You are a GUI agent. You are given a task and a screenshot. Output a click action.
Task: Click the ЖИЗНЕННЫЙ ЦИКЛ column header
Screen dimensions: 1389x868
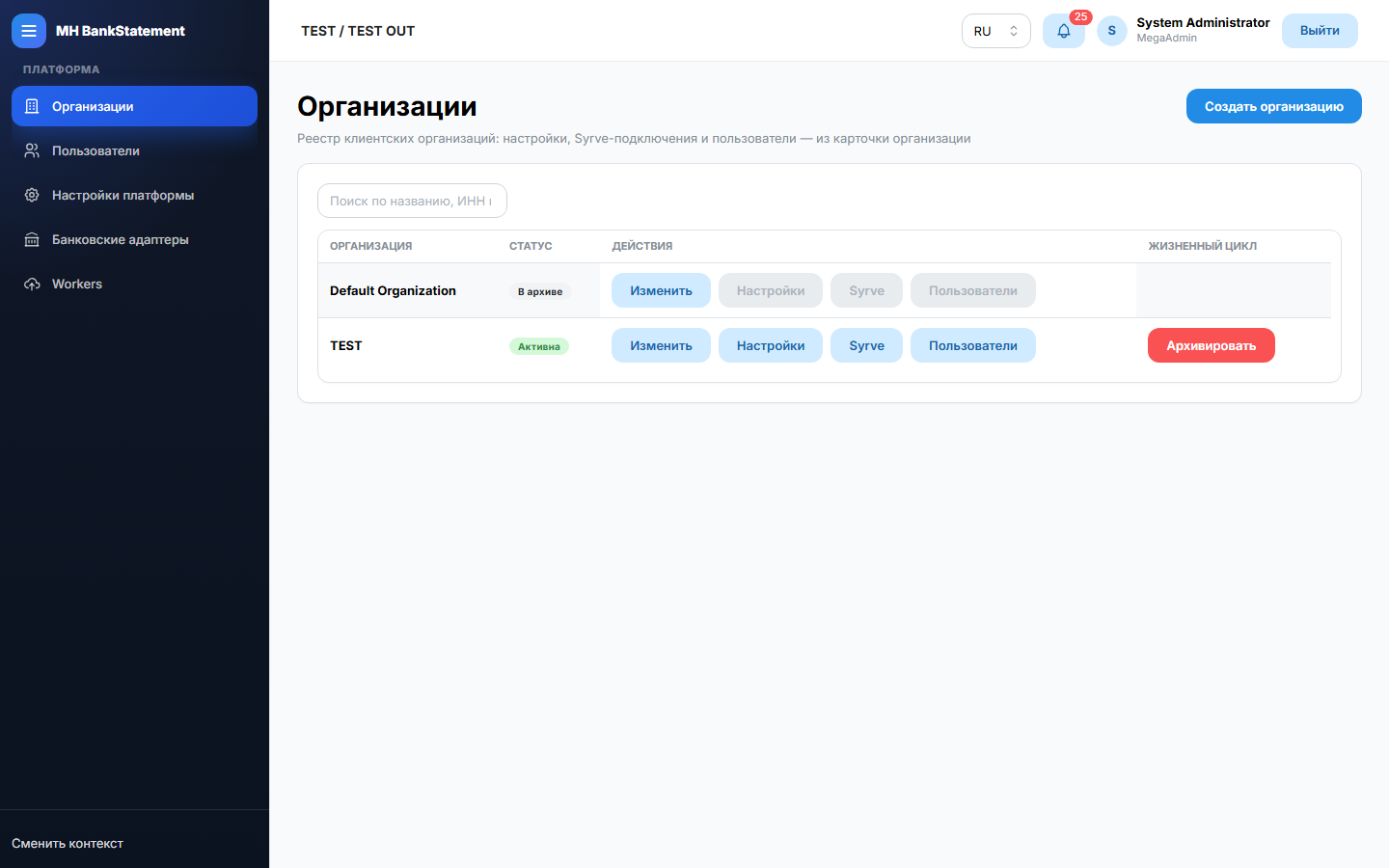coord(1202,246)
